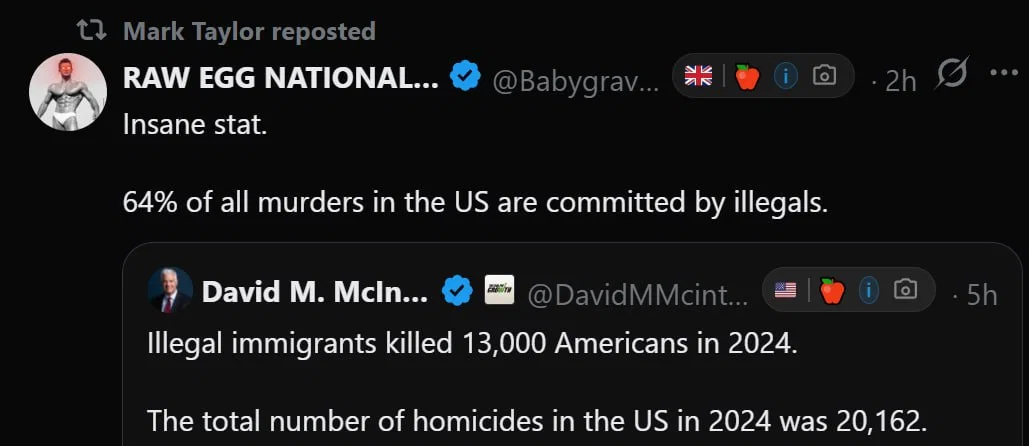Click the apple icon beside the UK flag

[746, 76]
